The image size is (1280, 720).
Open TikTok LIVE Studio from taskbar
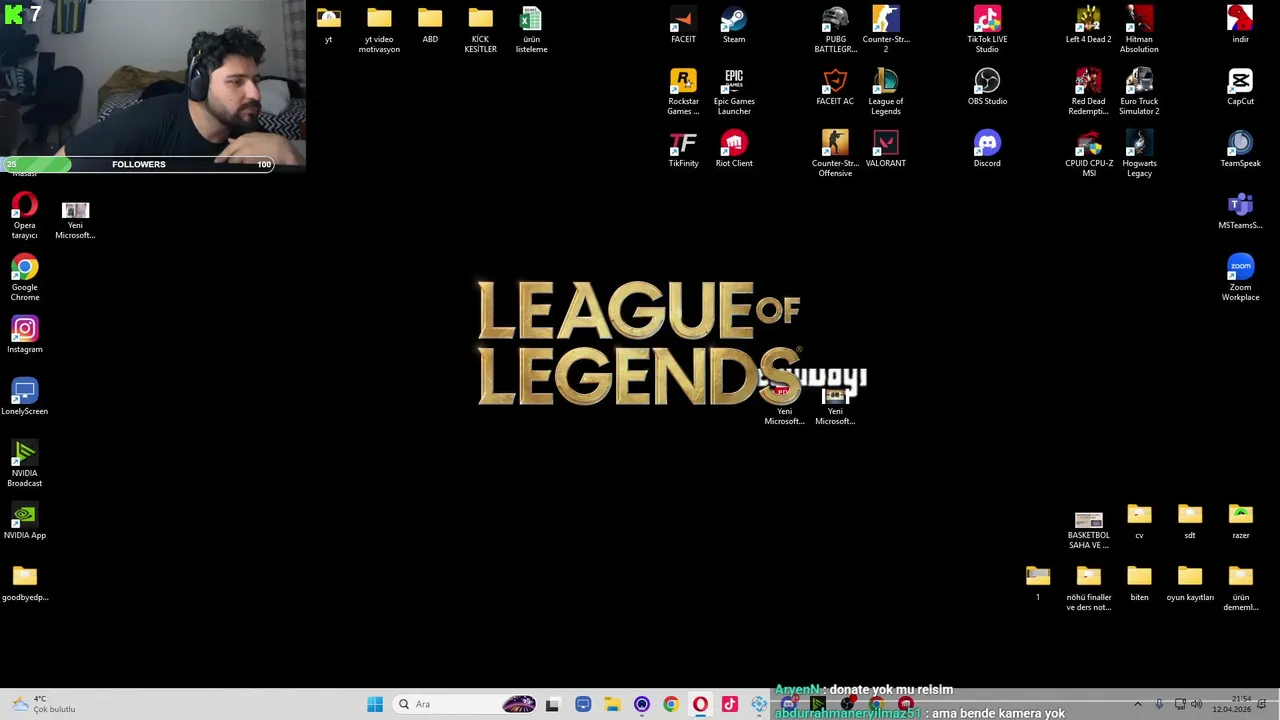pyautogui.click(x=729, y=704)
